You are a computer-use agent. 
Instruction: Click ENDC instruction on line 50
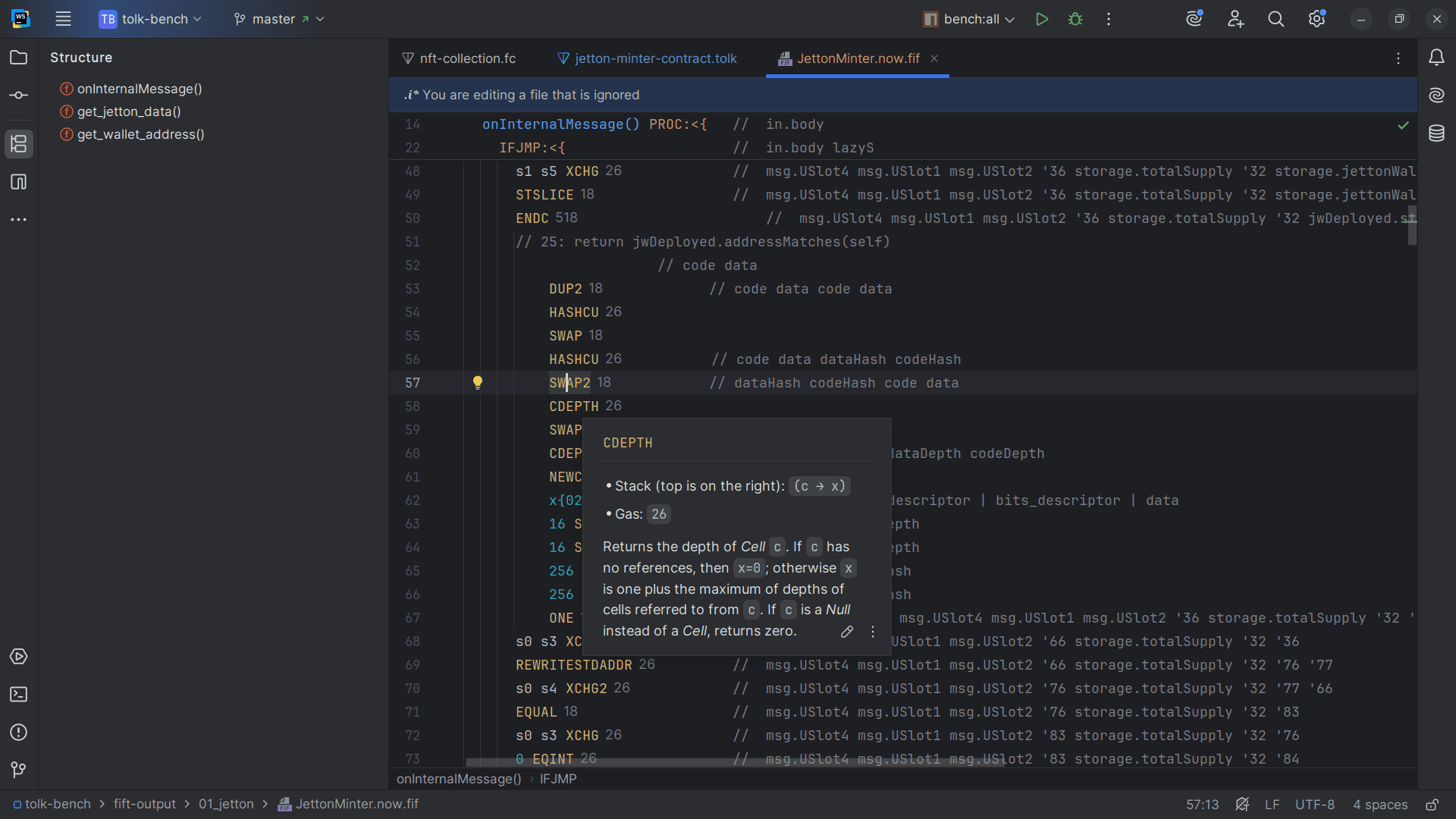(x=532, y=218)
